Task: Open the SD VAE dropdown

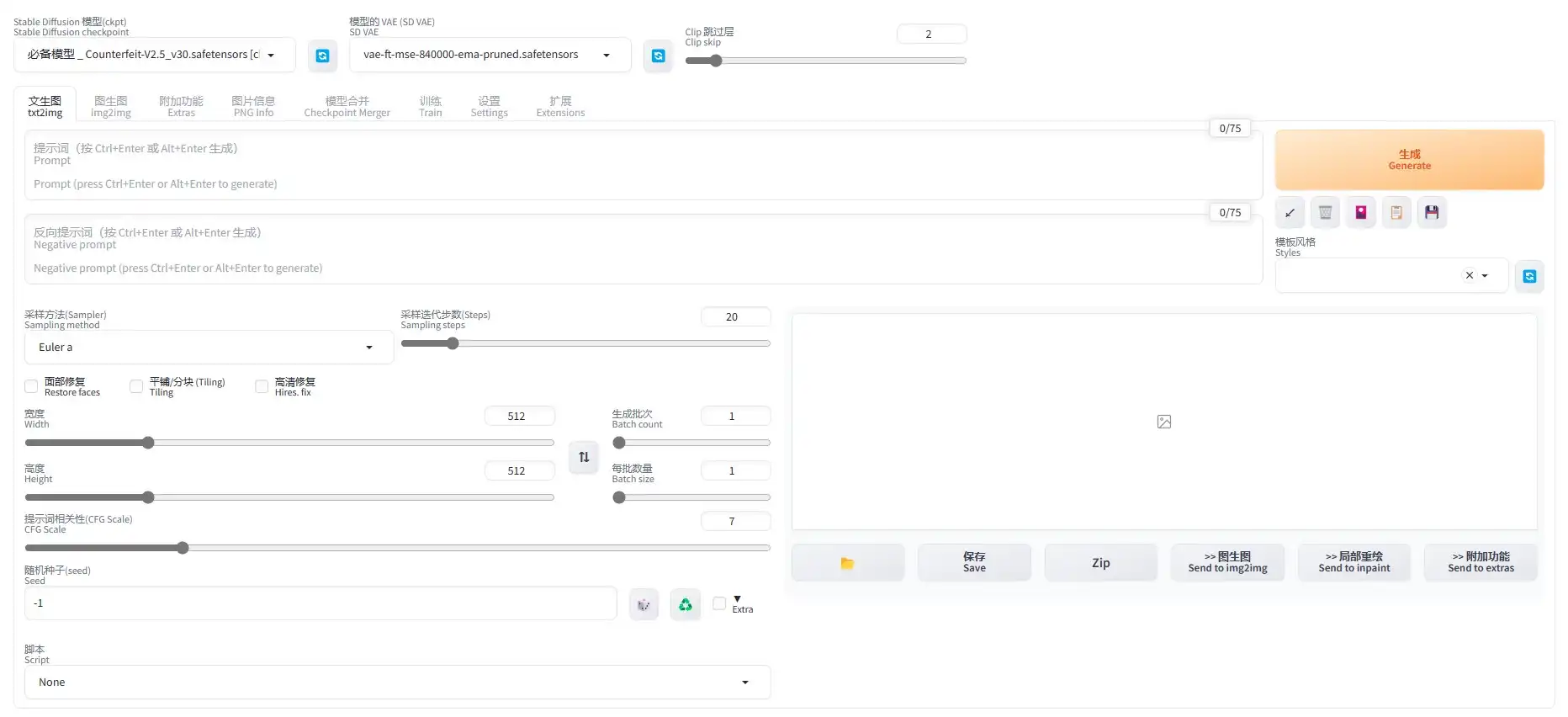Action: pos(489,55)
